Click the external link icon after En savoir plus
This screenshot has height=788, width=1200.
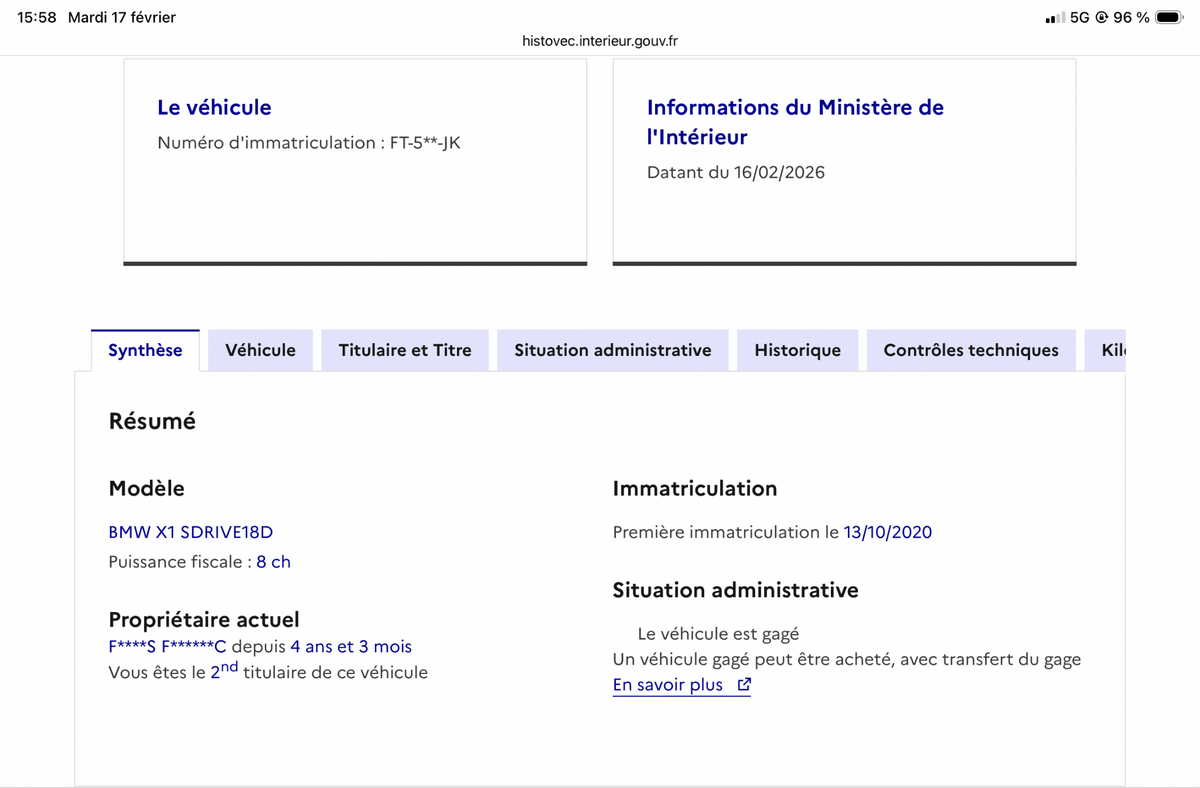point(743,685)
